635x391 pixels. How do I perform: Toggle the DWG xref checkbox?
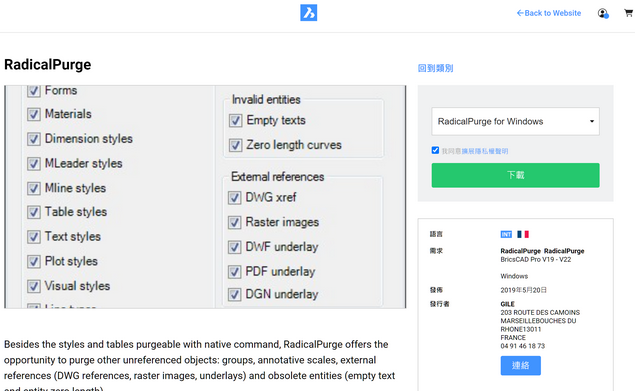(234, 198)
